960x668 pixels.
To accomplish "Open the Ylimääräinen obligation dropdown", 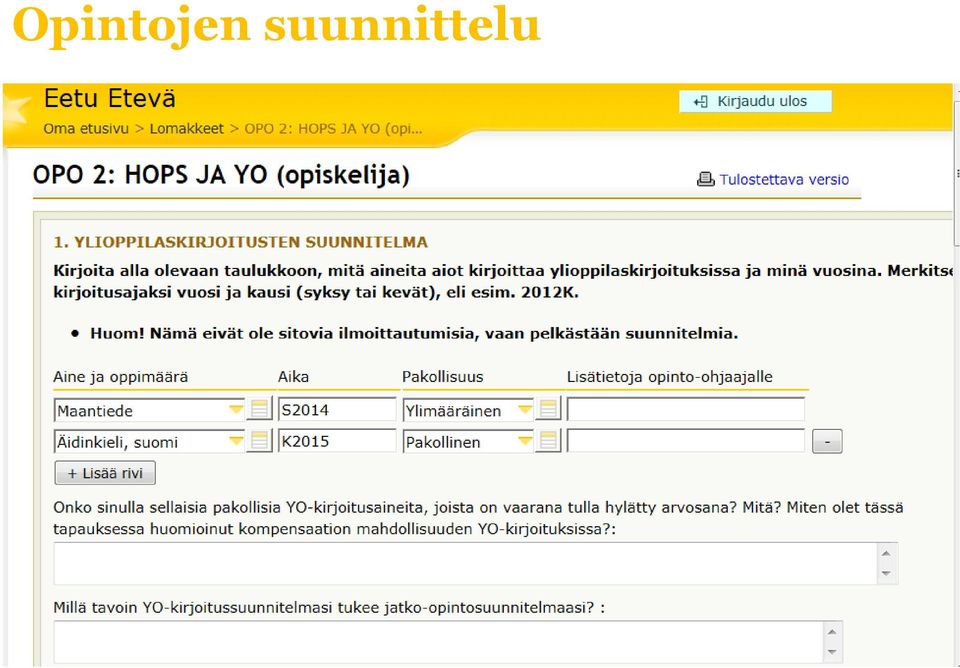I will pos(525,410).
